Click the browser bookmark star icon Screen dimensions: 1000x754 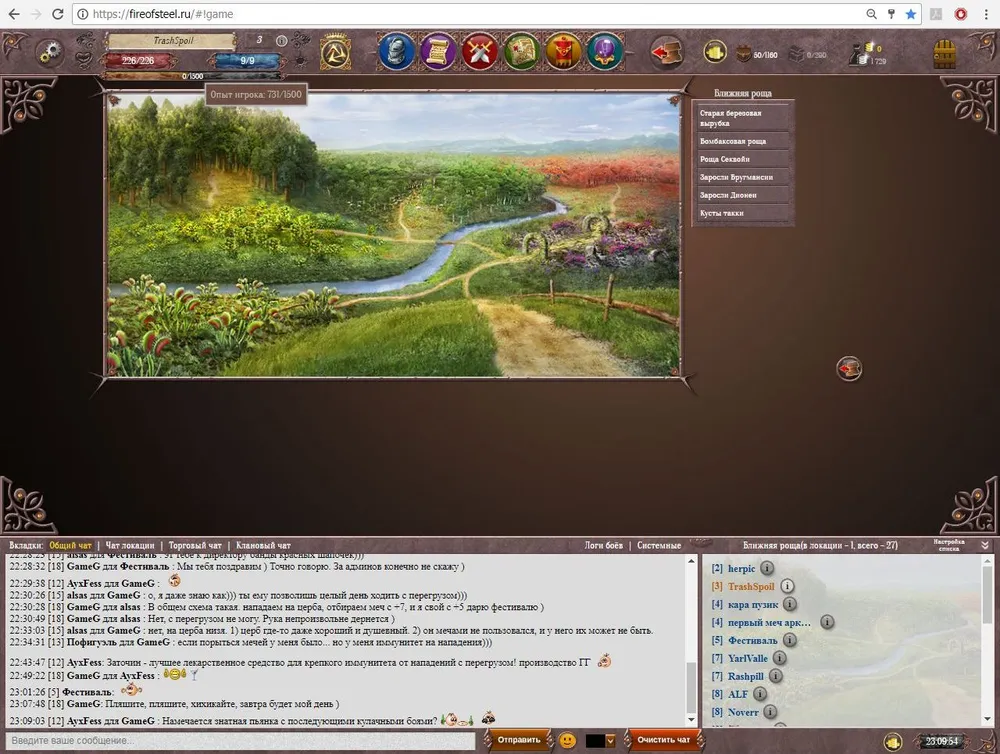(911, 14)
